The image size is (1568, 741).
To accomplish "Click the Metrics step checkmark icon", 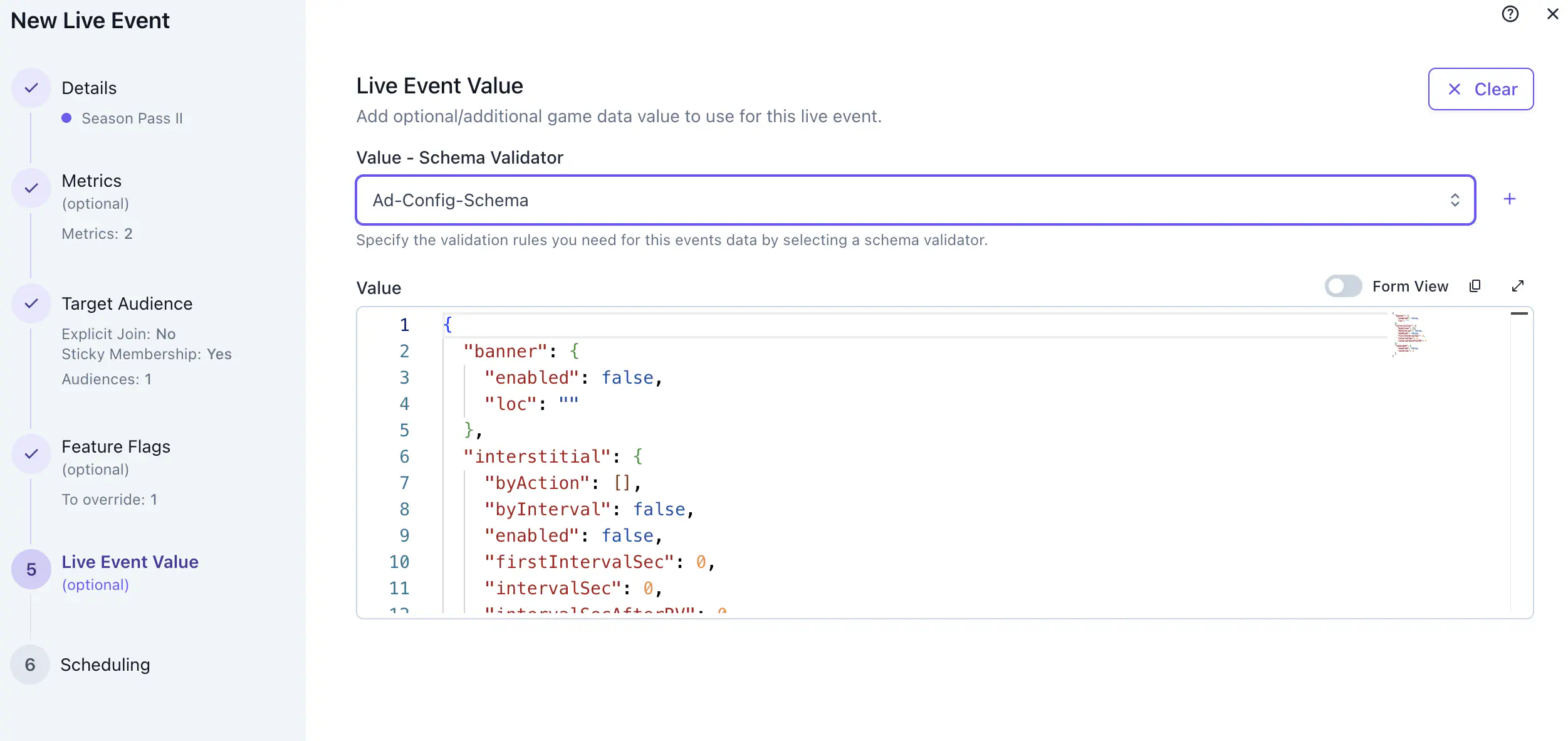I will click(x=31, y=187).
